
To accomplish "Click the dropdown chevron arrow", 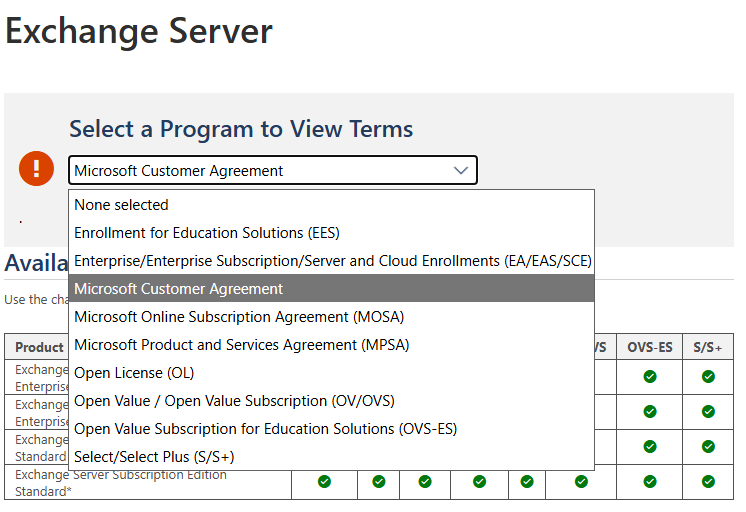I will point(461,170).
